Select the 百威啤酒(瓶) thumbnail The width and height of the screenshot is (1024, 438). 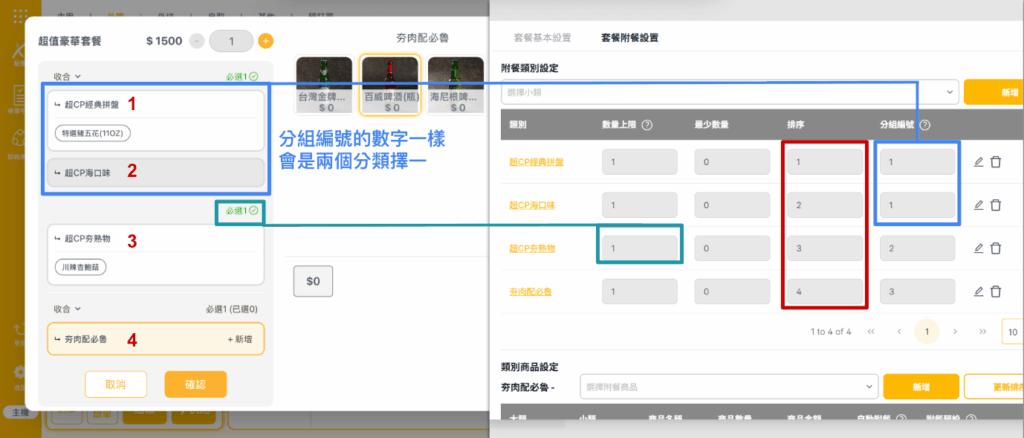click(391, 84)
